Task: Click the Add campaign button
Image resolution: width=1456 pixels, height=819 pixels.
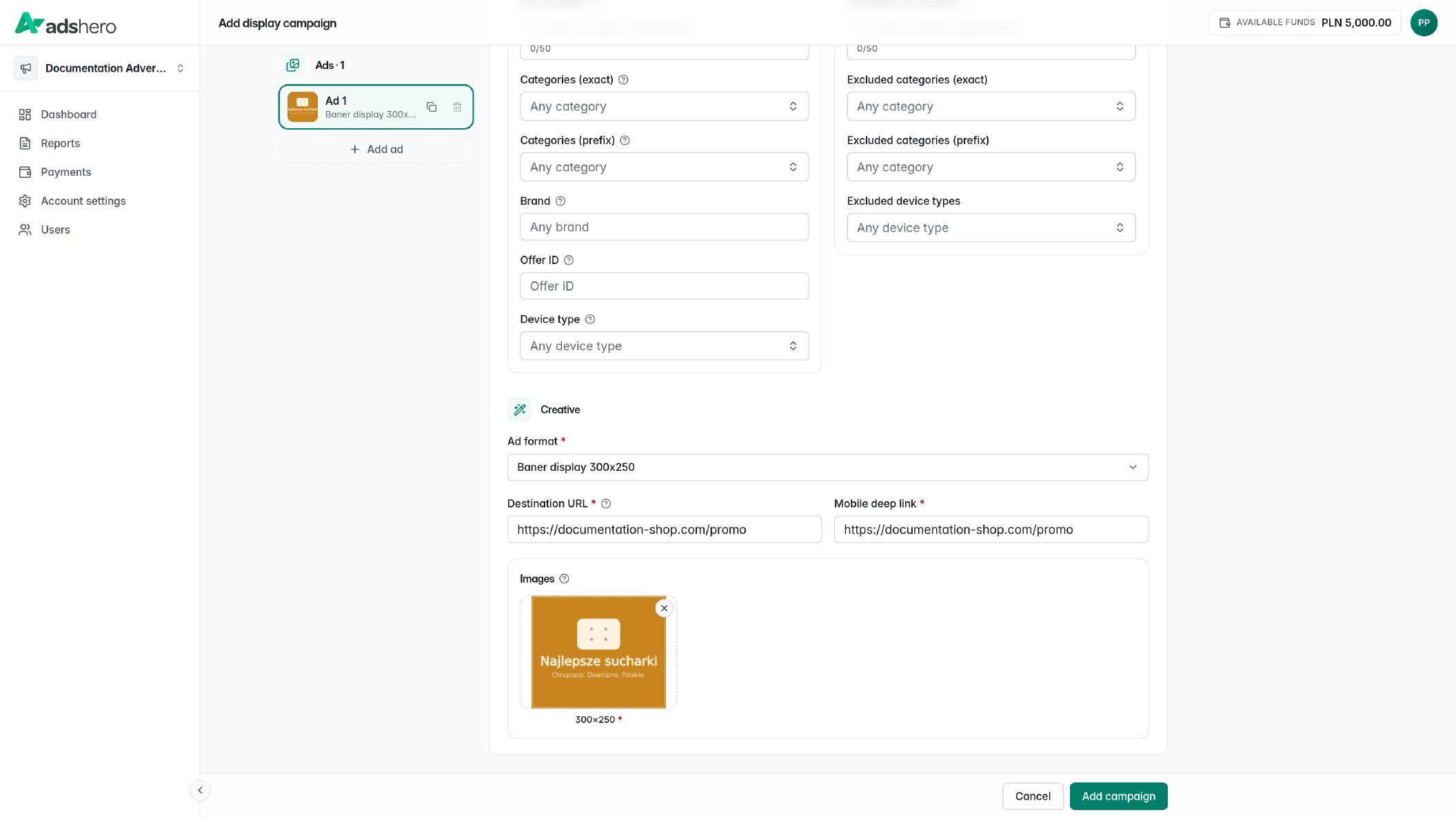Action: tap(1118, 796)
